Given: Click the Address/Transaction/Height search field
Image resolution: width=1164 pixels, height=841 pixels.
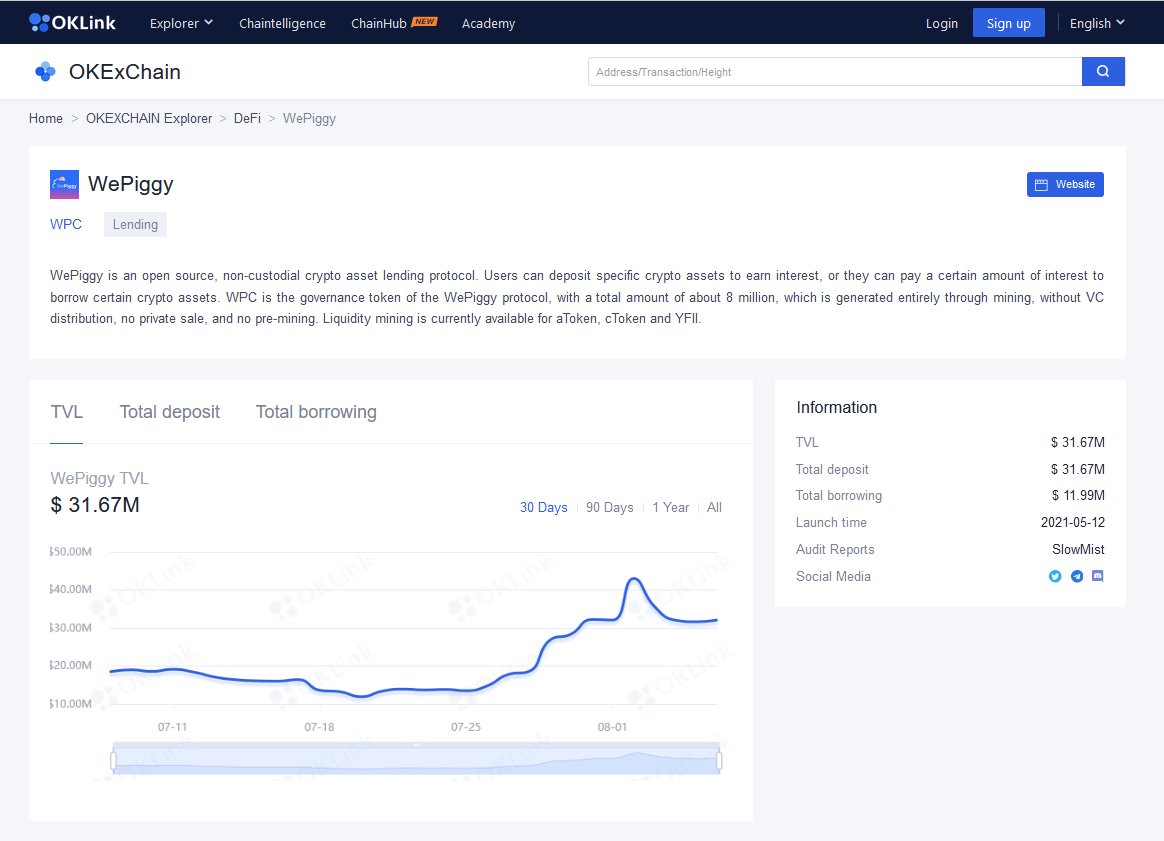Looking at the screenshot, I should click(835, 71).
